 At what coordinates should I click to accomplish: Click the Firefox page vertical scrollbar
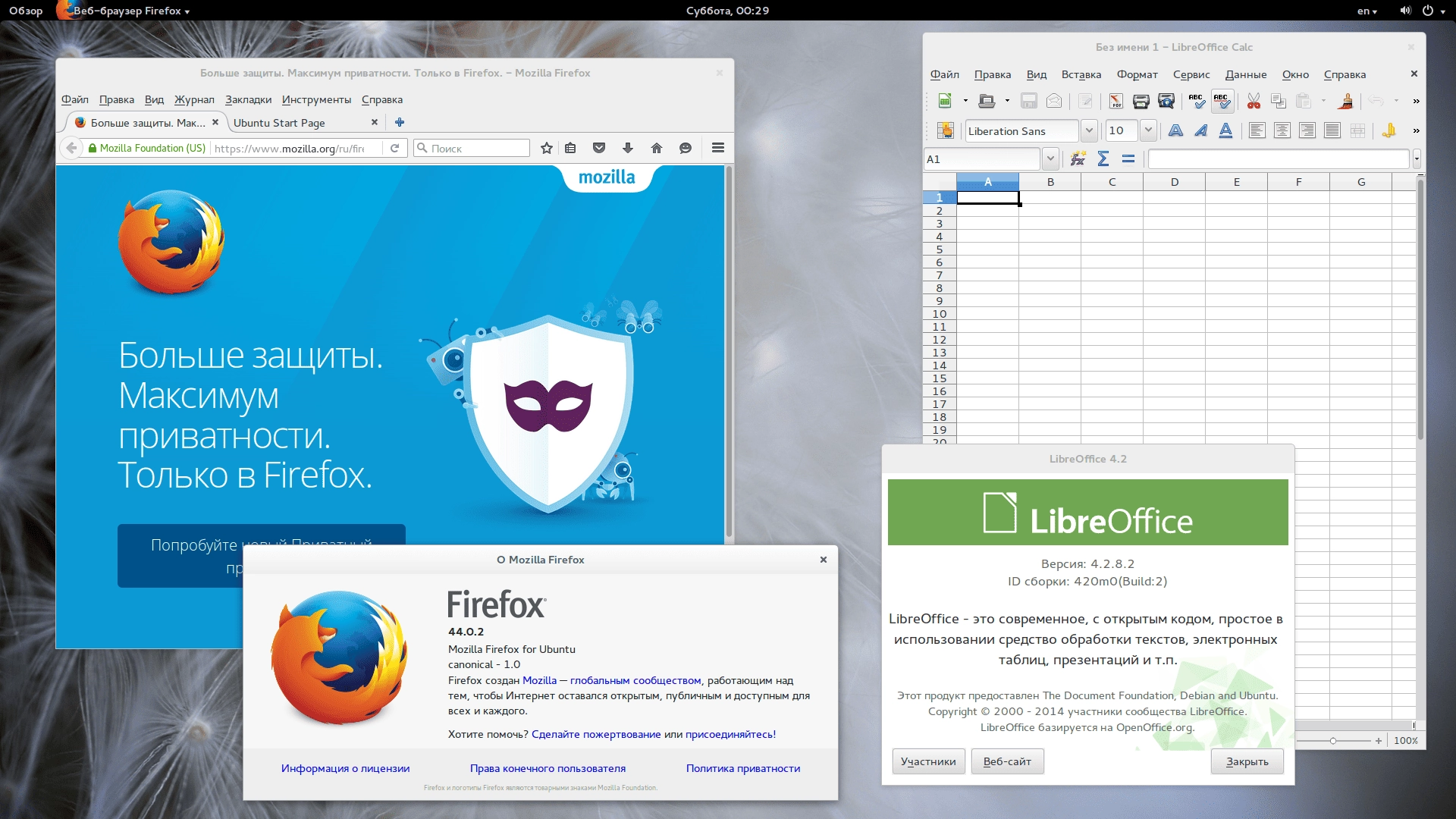(729, 353)
